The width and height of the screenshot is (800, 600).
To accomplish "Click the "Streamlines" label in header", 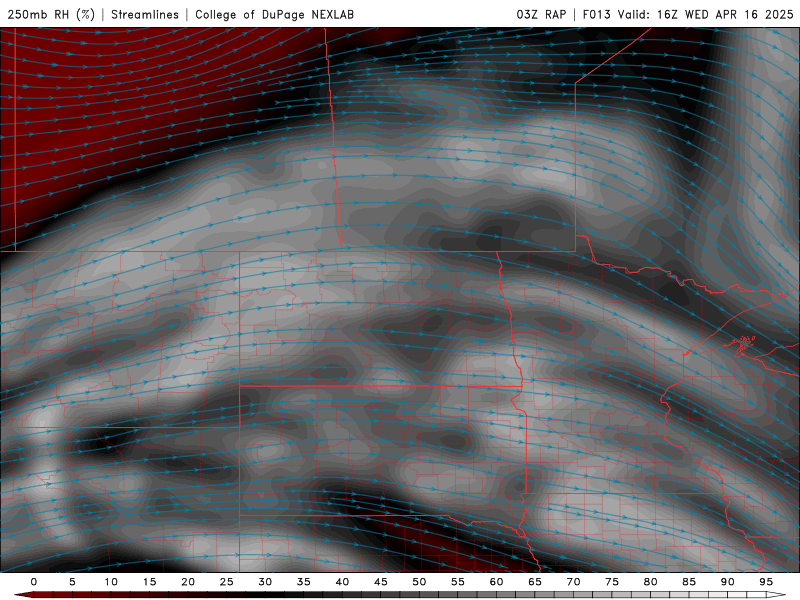I will (145, 14).
